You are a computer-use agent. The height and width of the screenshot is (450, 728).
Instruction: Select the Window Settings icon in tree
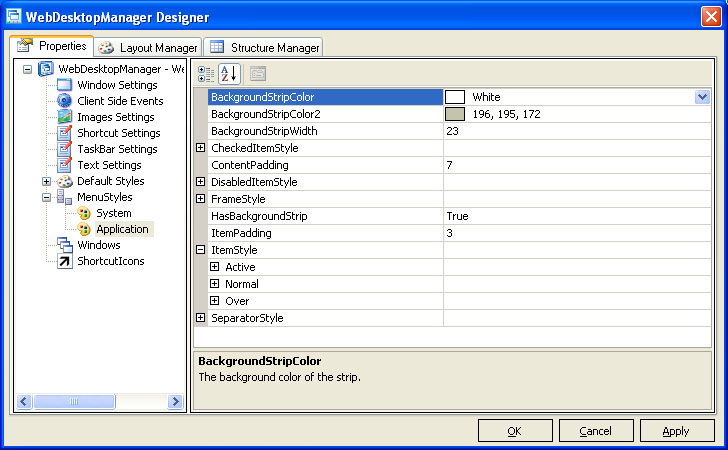(x=65, y=85)
